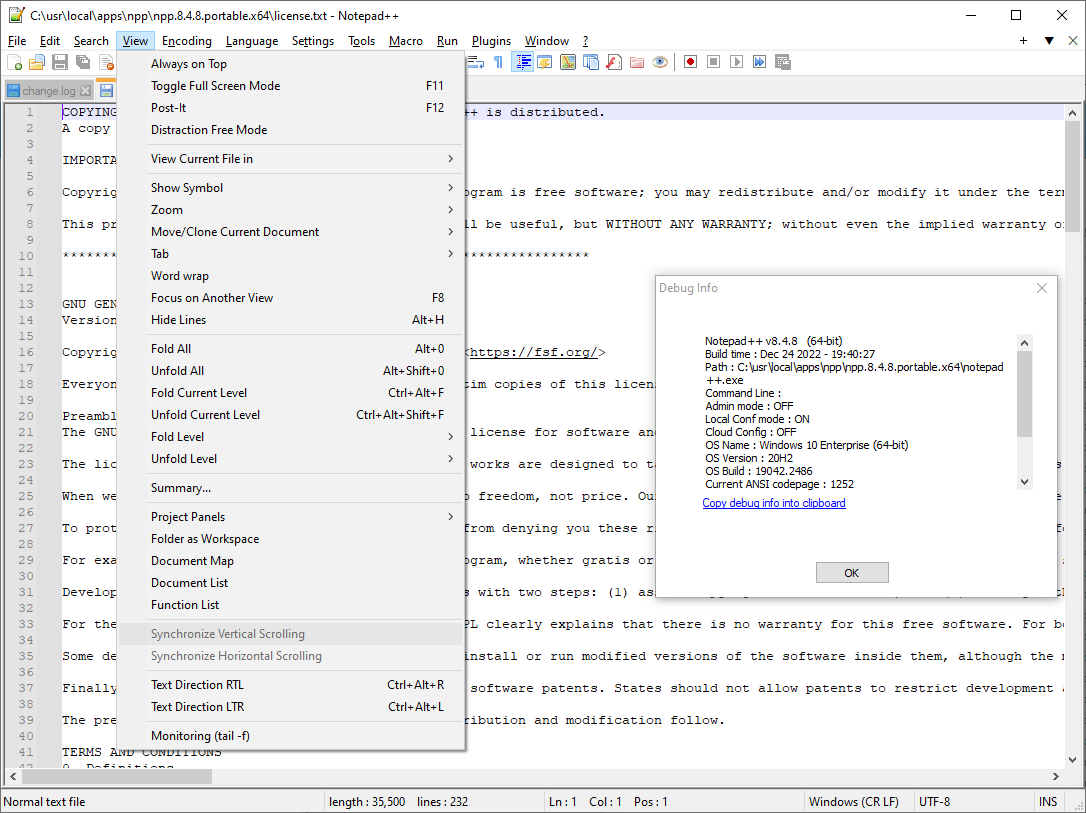This screenshot has height=813, width=1086.
Task: Click the Monitoring eye toolbar icon
Action: [660, 62]
